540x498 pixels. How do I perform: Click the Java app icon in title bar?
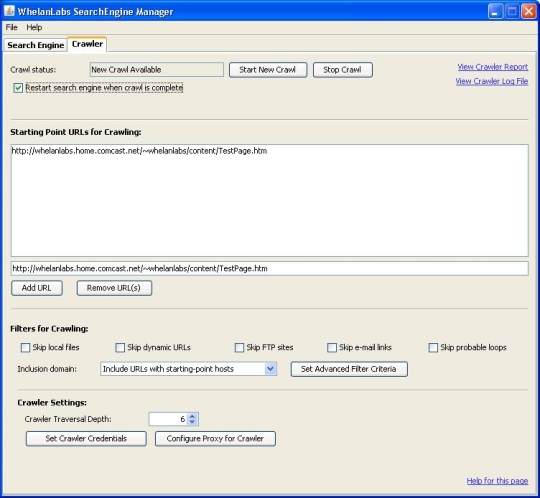[x=9, y=11]
